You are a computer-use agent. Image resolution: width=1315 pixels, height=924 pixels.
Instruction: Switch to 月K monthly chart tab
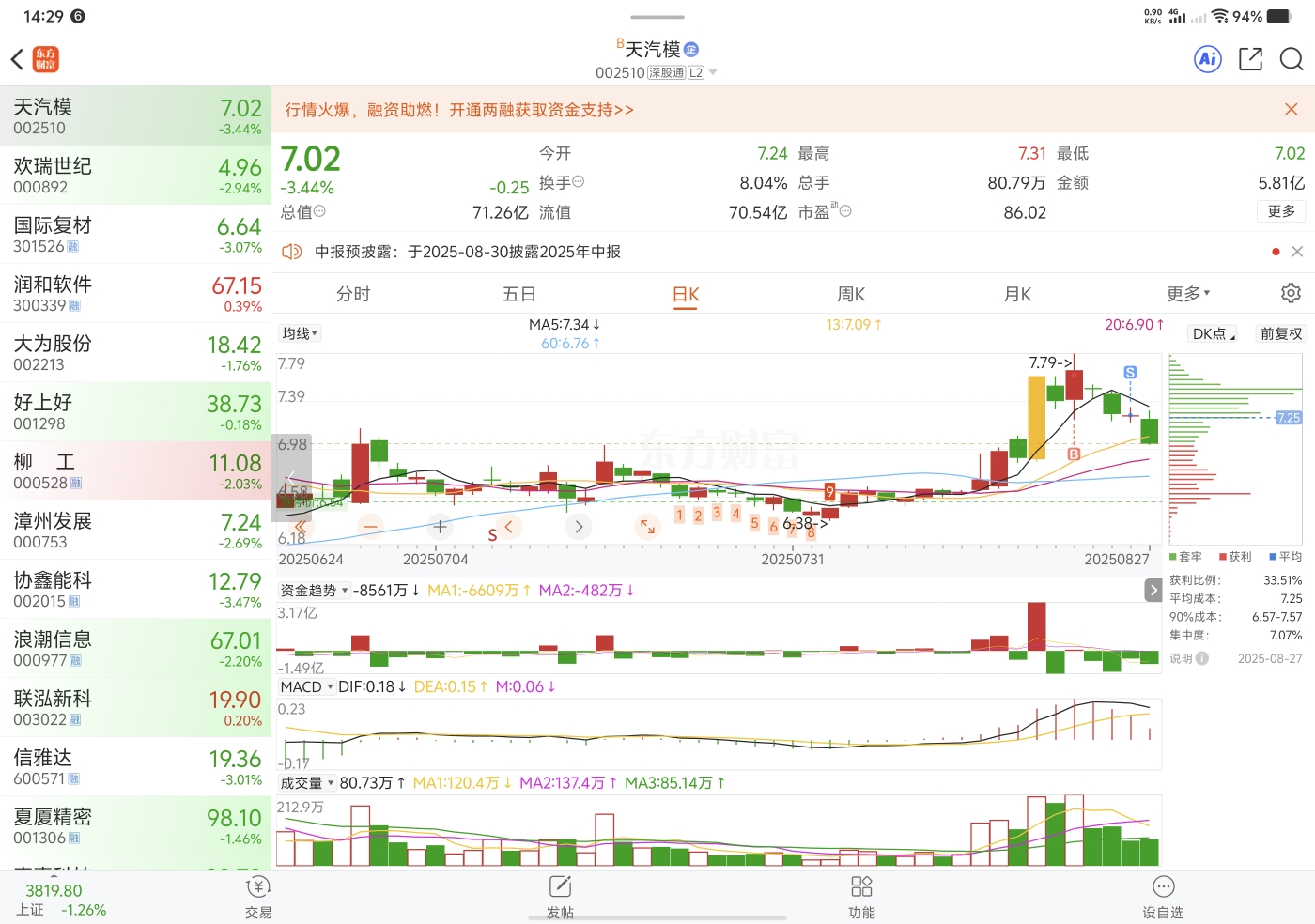click(x=1018, y=294)
